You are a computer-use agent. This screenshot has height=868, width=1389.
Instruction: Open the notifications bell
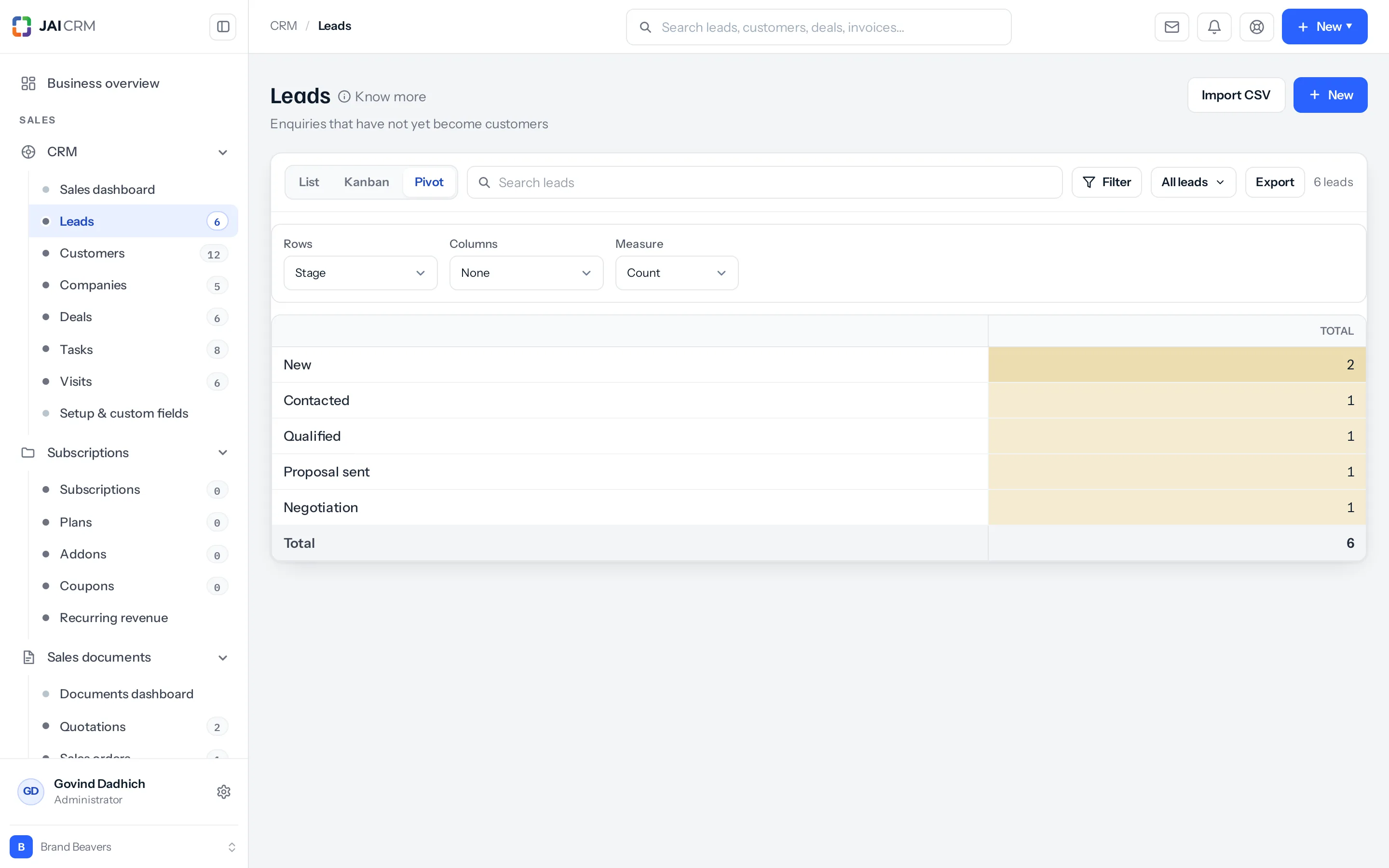1214,27
